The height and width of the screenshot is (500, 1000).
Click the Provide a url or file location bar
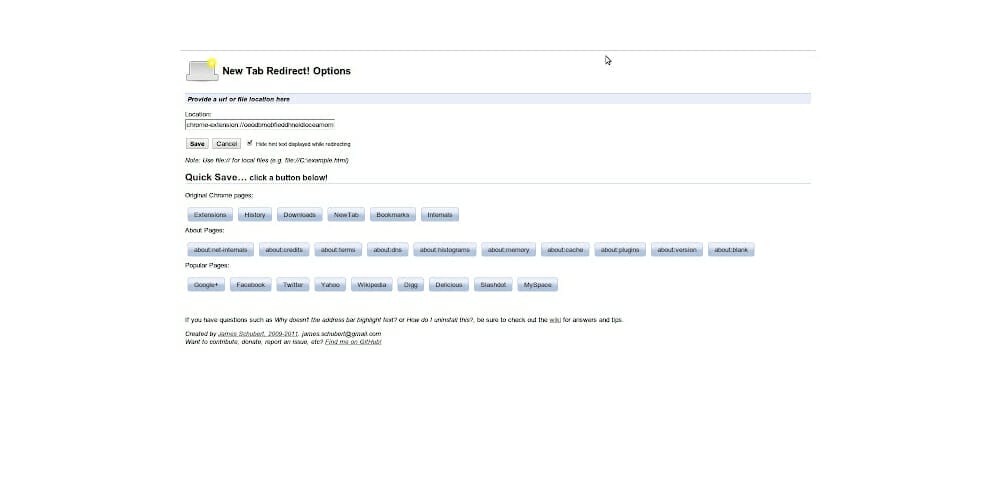(x=497, y=99)
